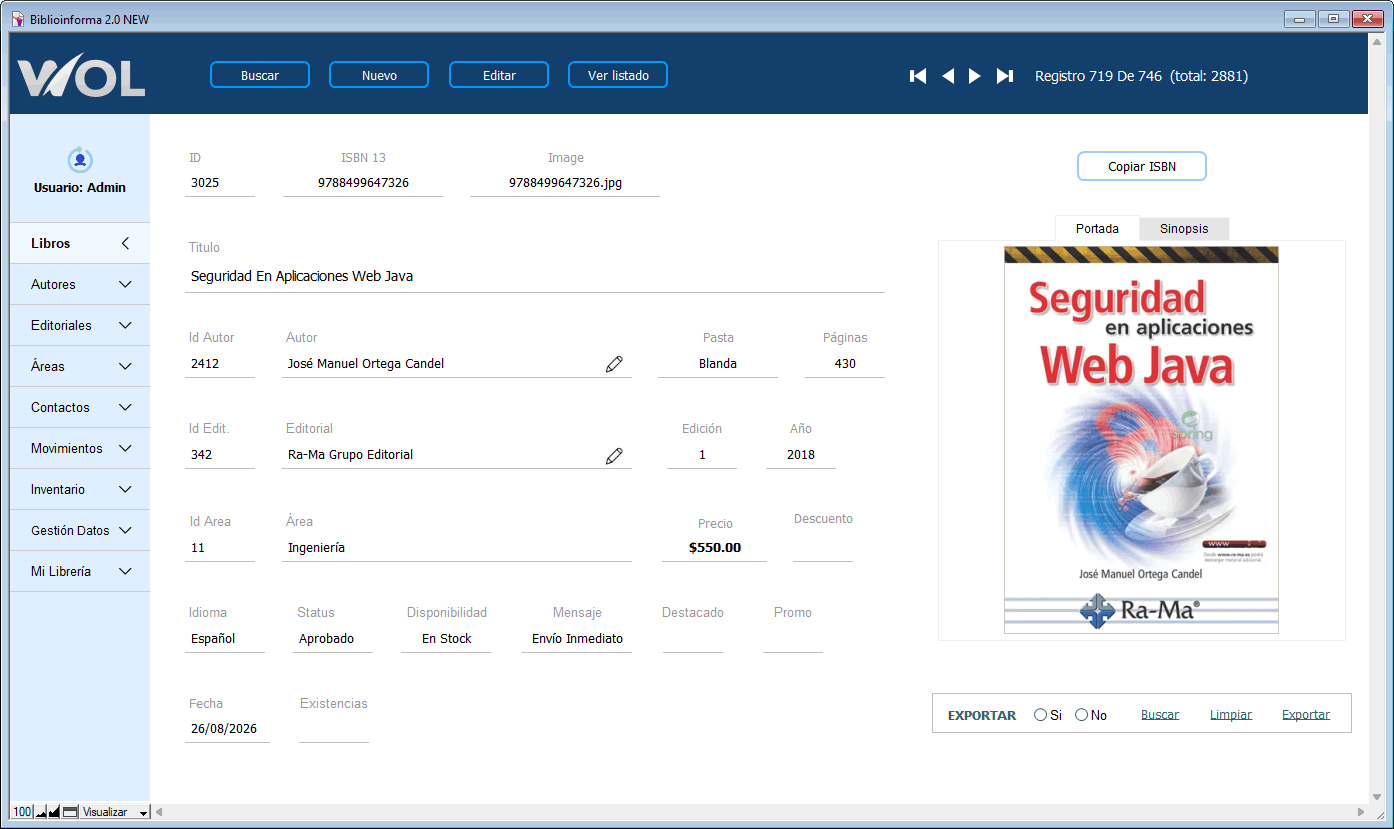The width and height of the screenshot is (1394, 829).
Task: Click the Páginas field showing 430
Action: 845,364
